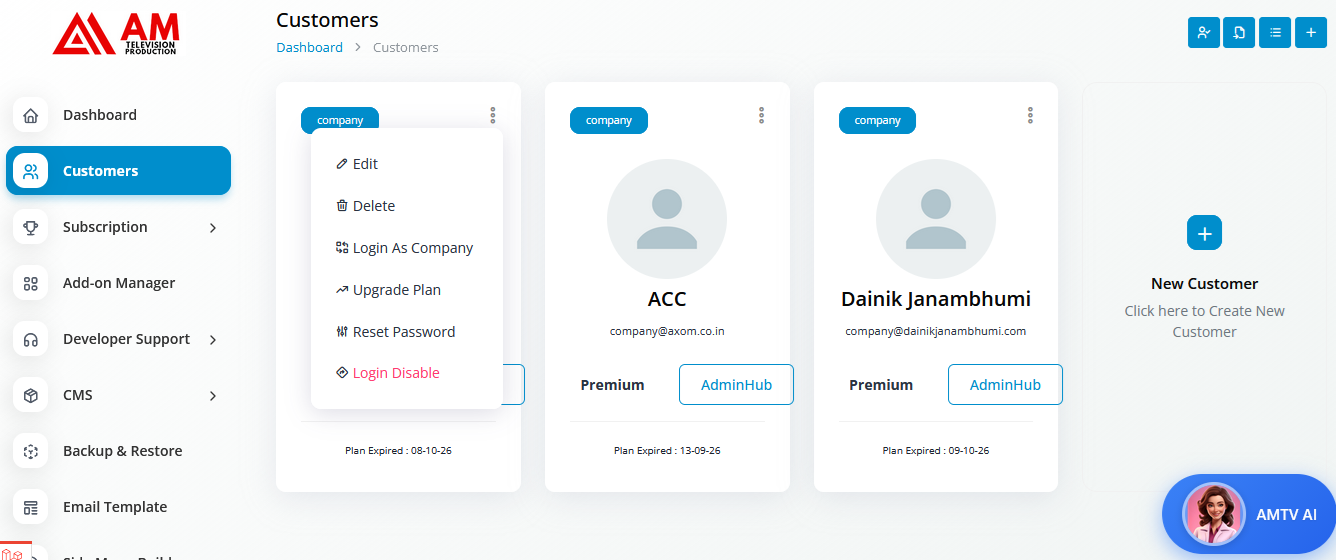Viewport: 1336px width, 560px height.
Task: Open three-dot menu on ACC card
Action: pos(761,116)
